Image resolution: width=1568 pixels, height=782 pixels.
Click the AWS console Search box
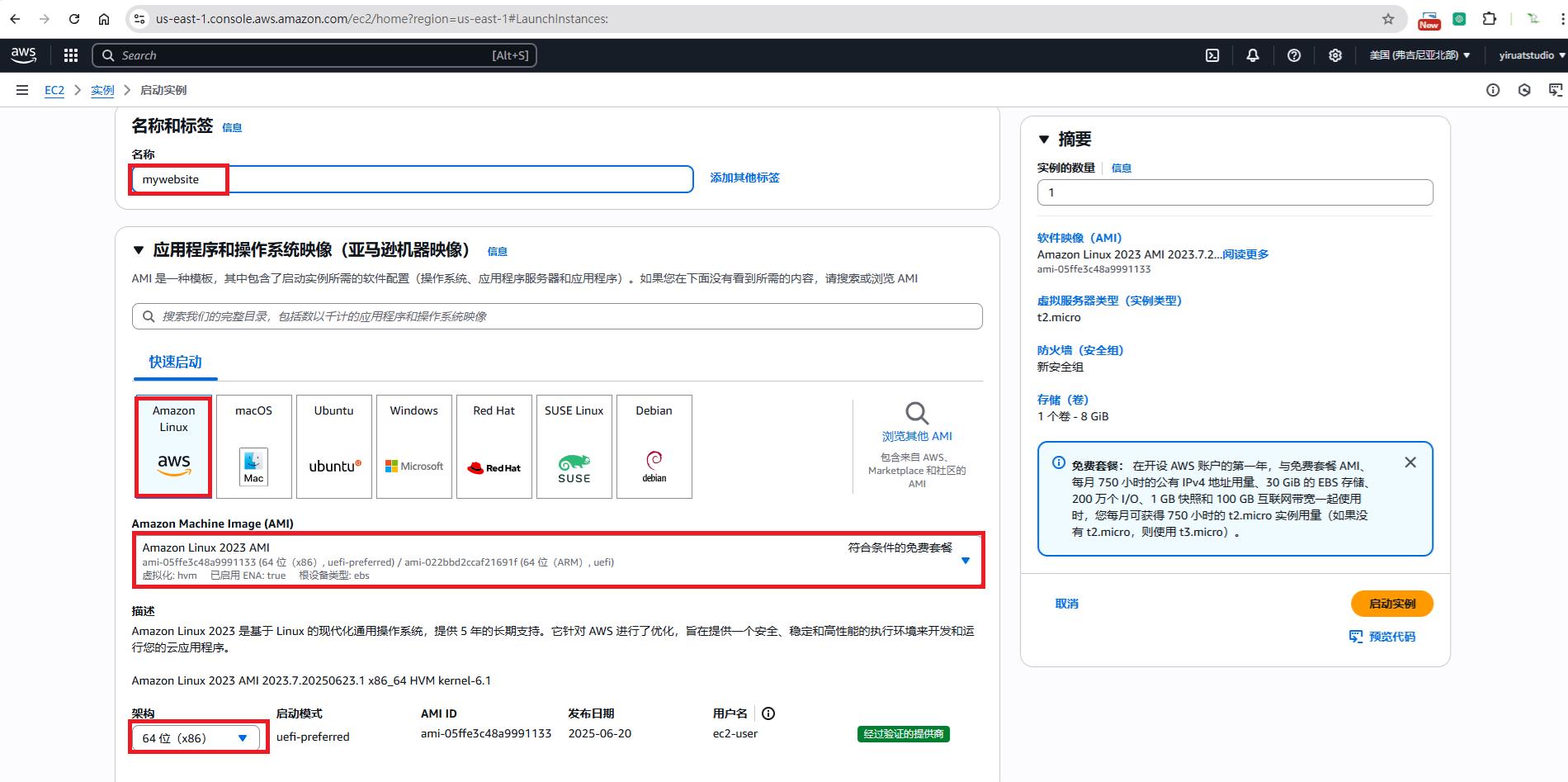[314, 55]
